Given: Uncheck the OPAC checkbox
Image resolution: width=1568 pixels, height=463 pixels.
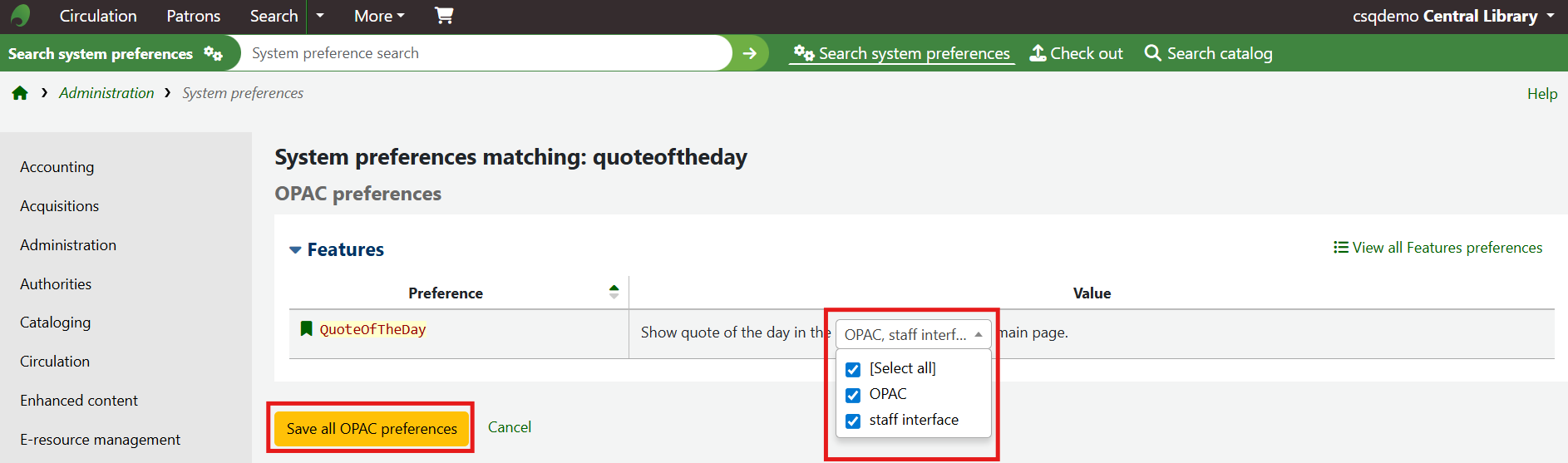Looking at the screenshot, I should pyautogui.click(x=853, y=395).
